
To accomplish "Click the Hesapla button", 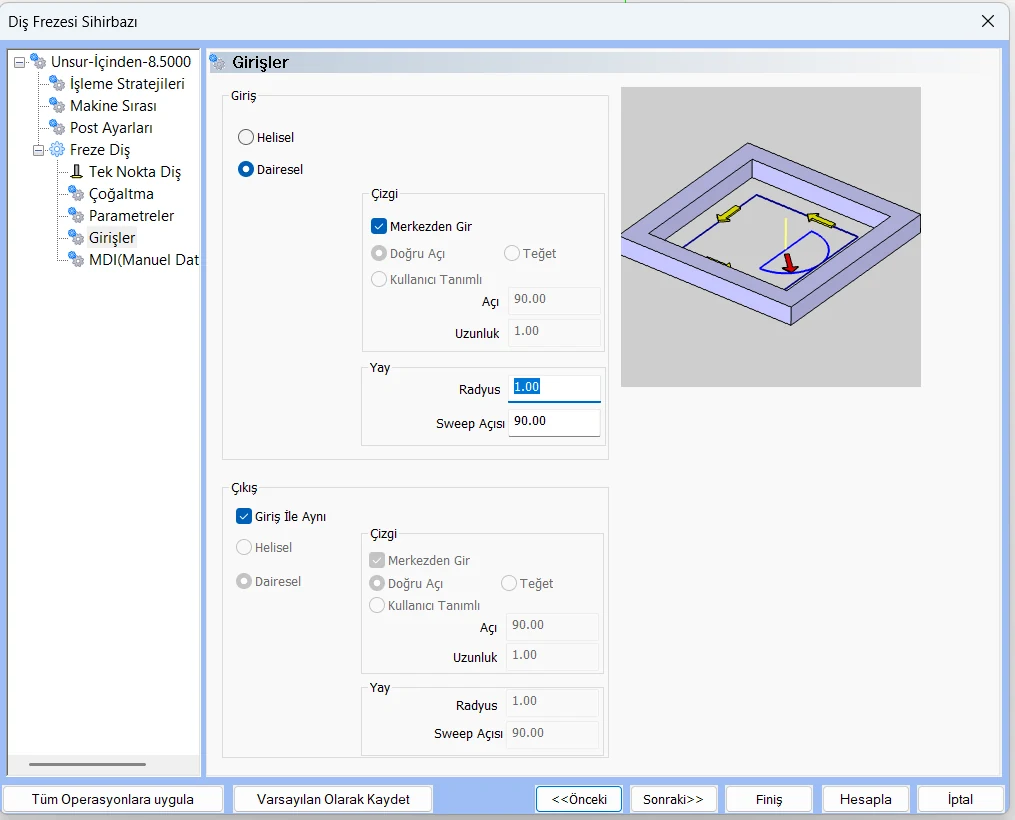I will (x=865, y=799).
